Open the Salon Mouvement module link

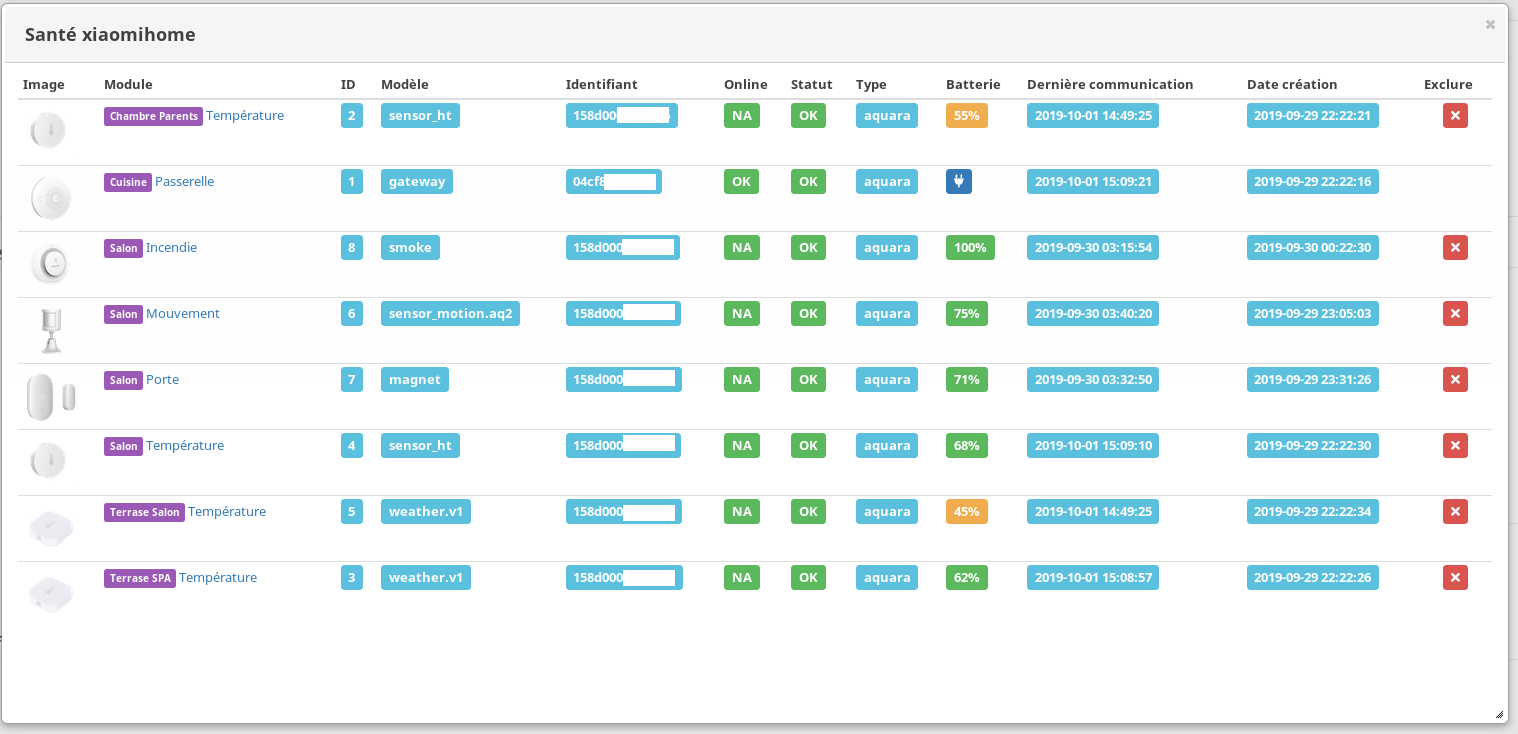coord(183,314)
